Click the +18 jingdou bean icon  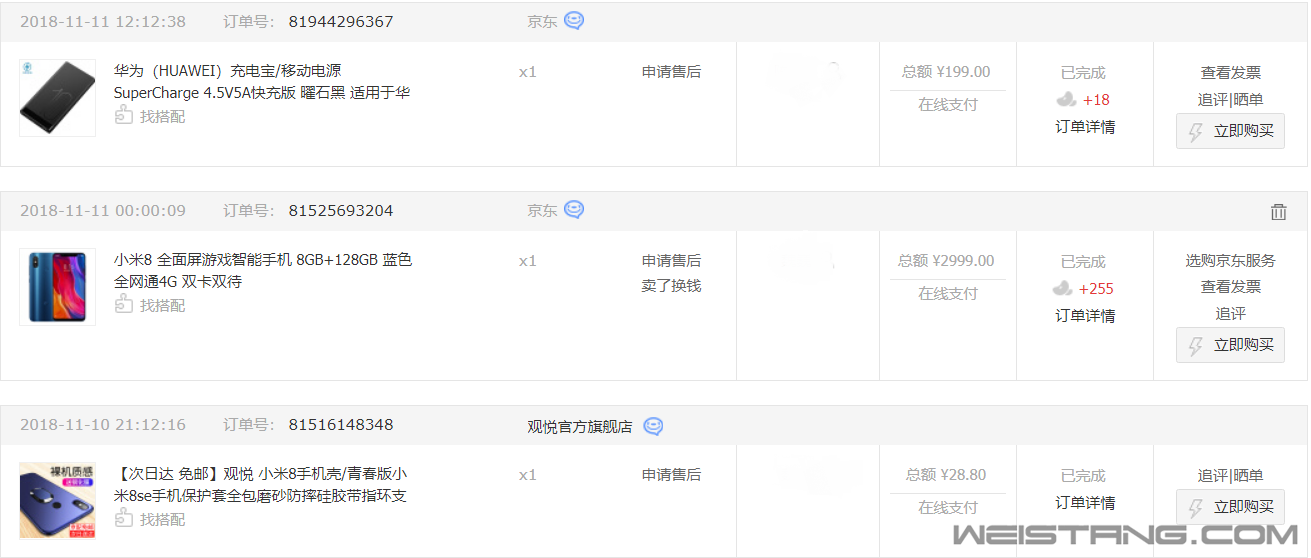point(1067,99)
